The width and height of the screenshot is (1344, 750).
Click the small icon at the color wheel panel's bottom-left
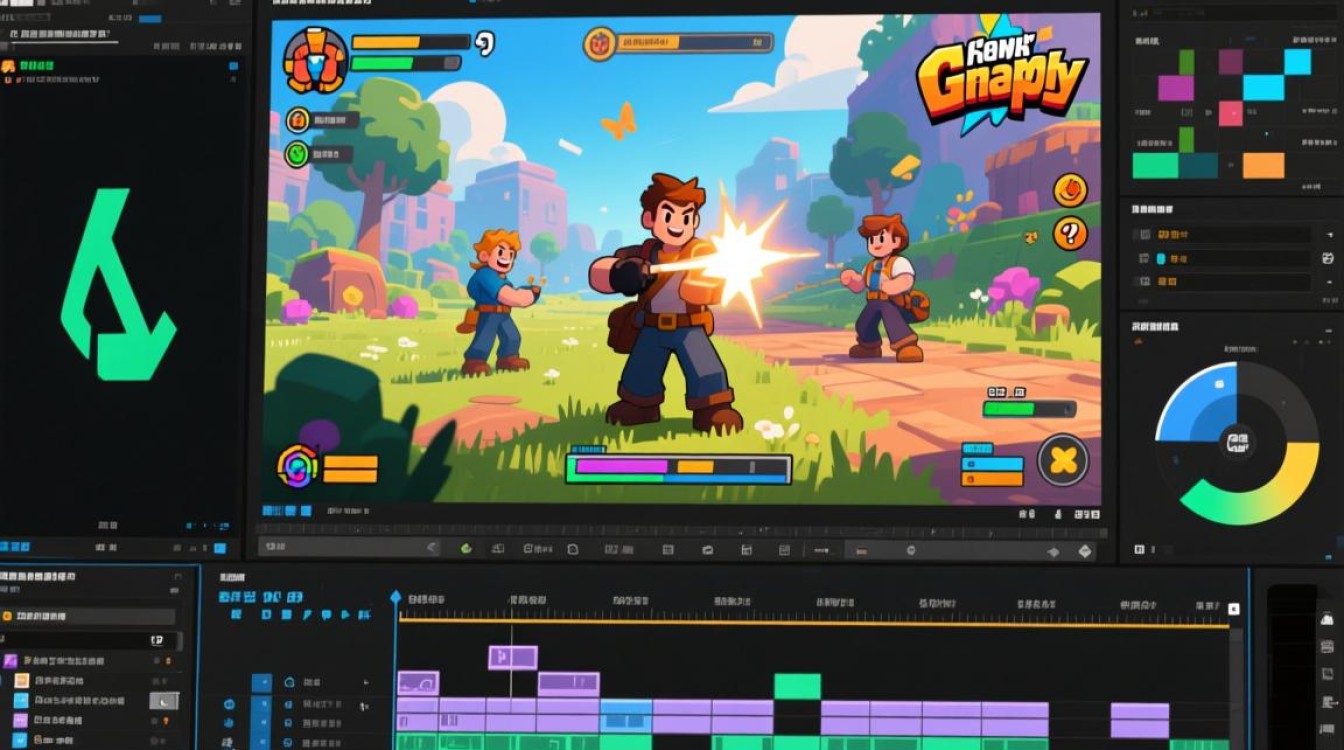1139,549
